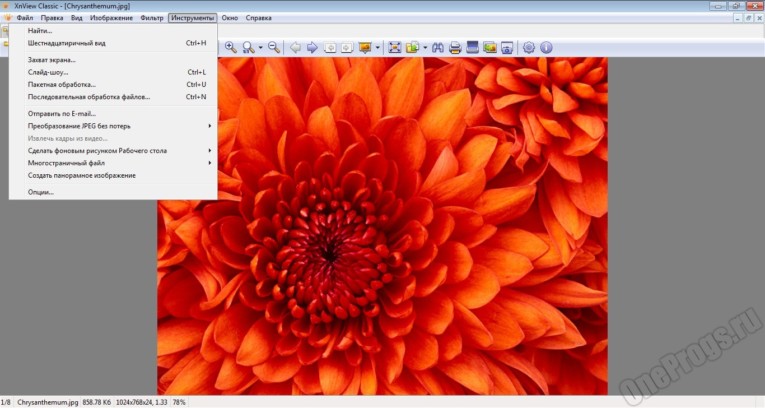Viewport: 765px width, 408px height.
Task: Open the Правка menu
Action: coord(52,18)
